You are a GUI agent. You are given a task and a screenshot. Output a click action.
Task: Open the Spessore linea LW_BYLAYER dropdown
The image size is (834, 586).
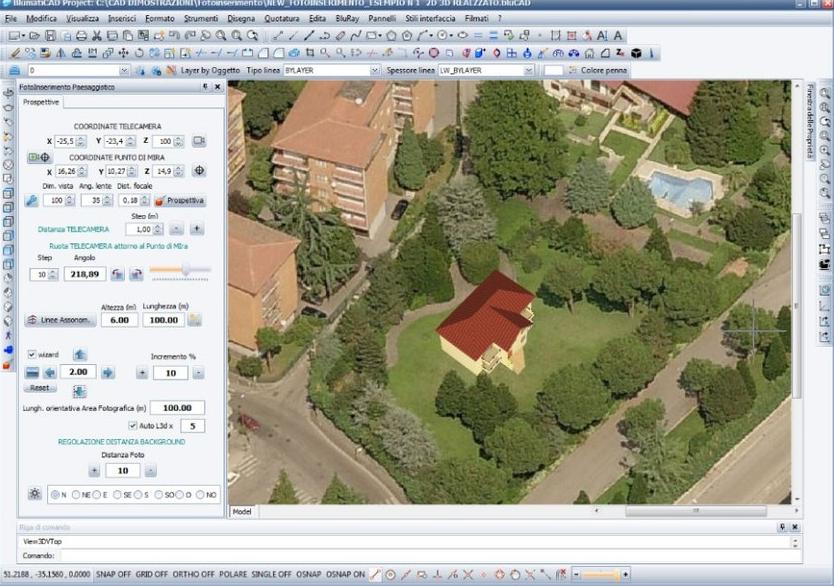530,71
